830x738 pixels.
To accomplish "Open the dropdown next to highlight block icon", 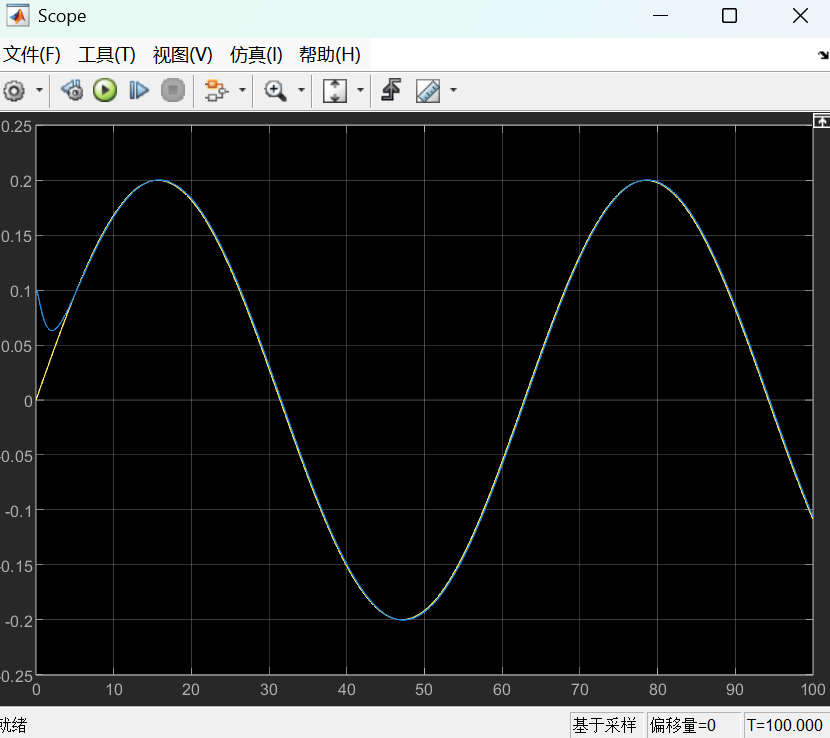I will coord(242,91).
